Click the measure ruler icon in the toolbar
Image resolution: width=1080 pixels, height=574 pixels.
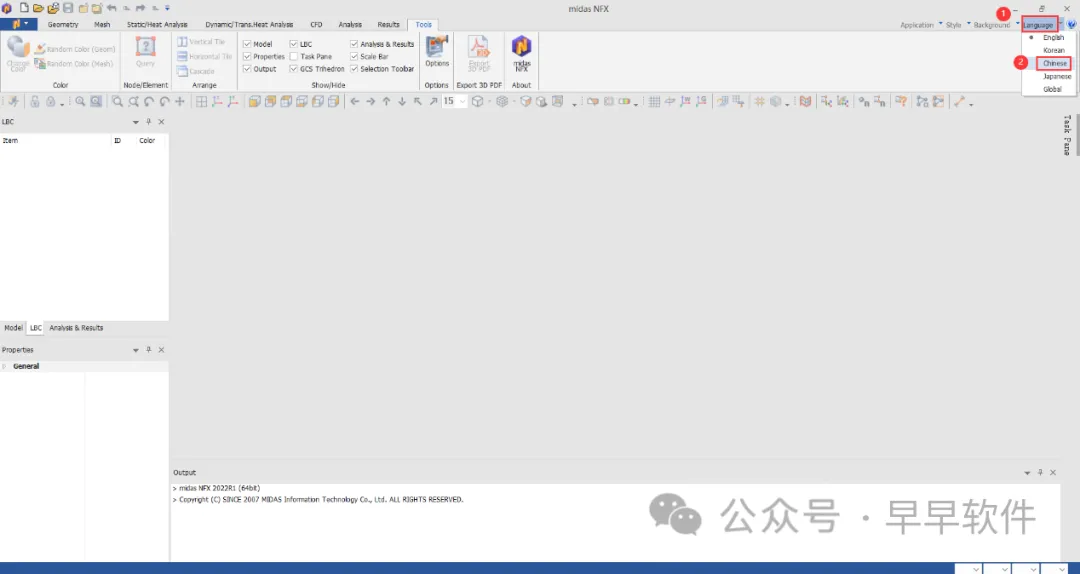(959, 101)
